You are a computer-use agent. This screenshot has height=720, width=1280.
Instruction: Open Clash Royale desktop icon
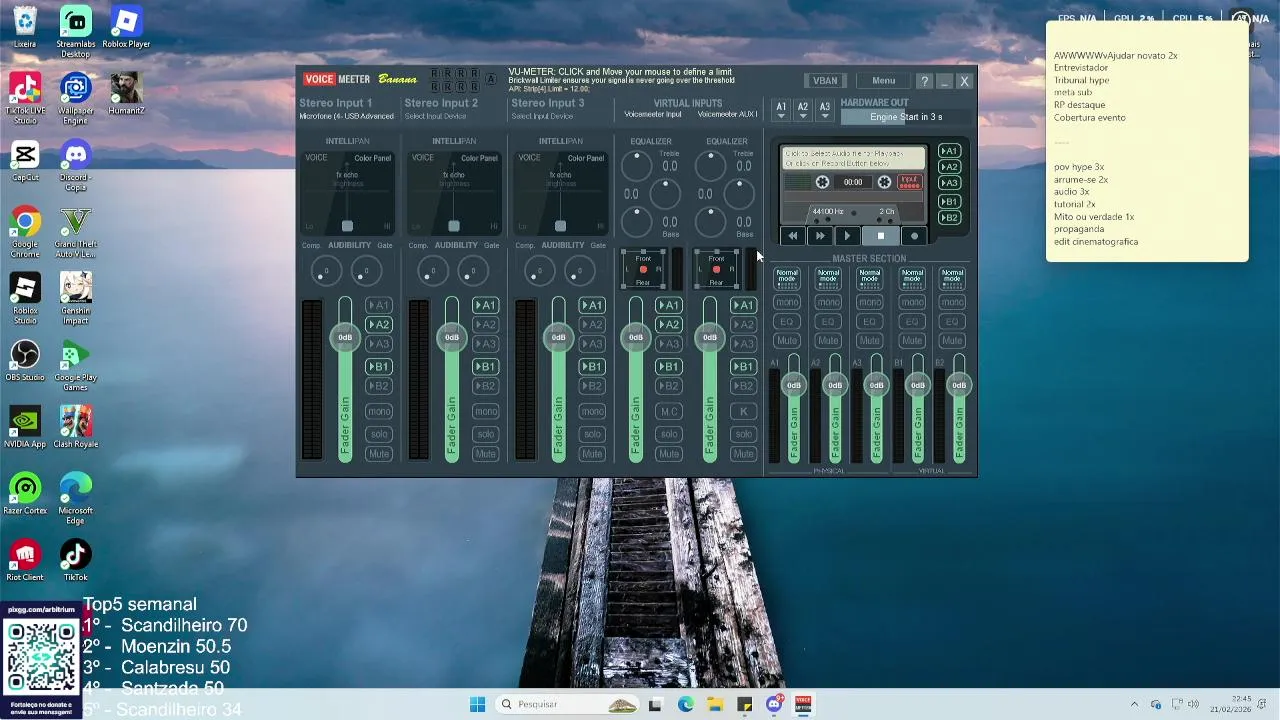75,427
